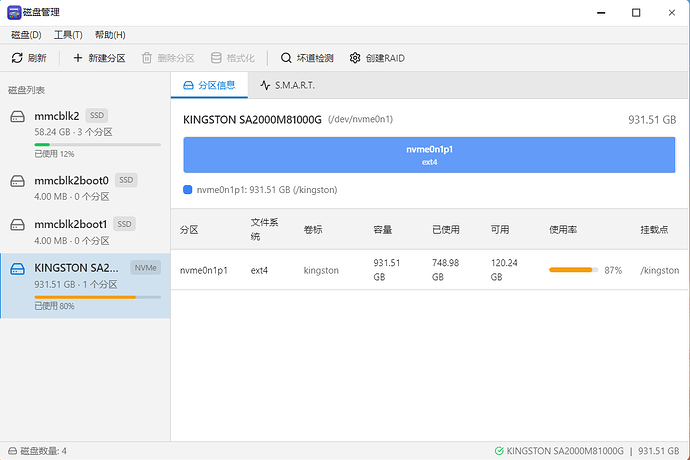This screenshot has height=460, width=690.
Task: Minimize the 磁盘管理 window
Action: (x=601, y=13)
